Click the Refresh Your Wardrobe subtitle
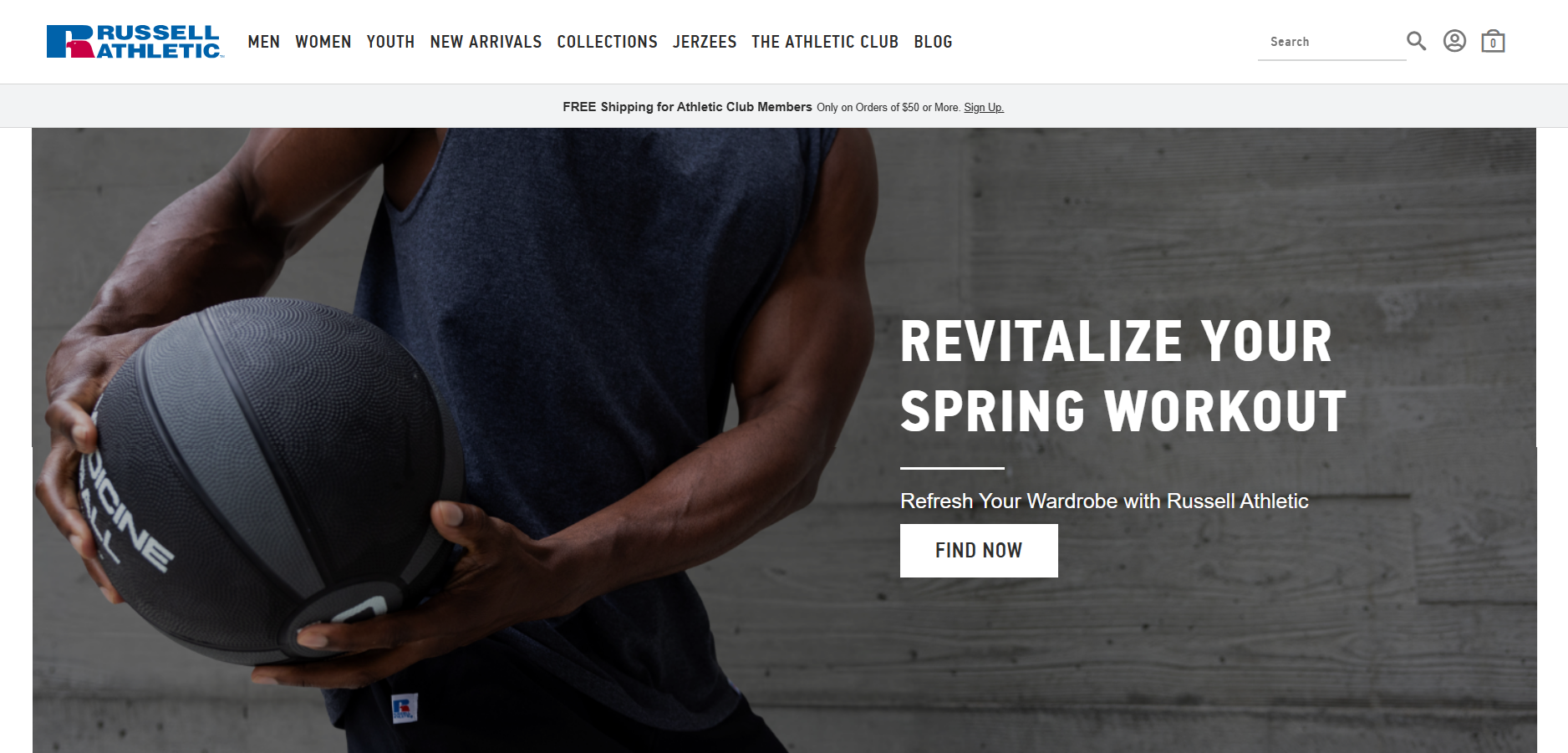 point(1104,501)
